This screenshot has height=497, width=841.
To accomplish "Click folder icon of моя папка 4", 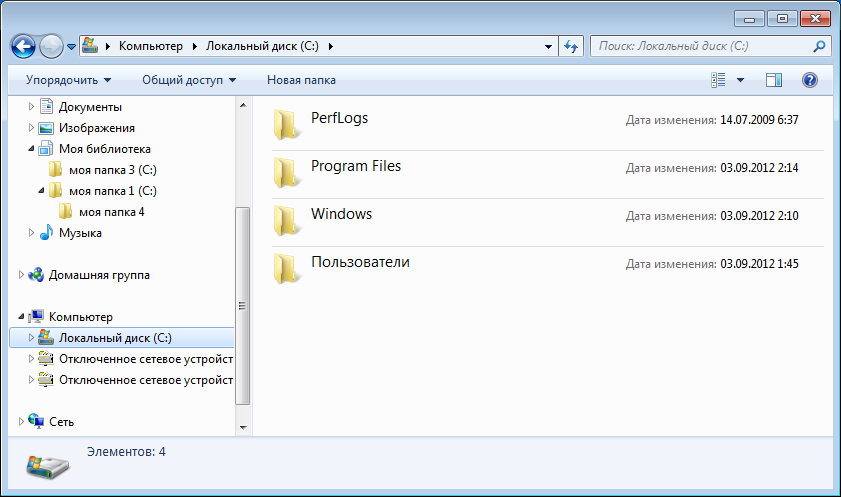I will 65,211.
